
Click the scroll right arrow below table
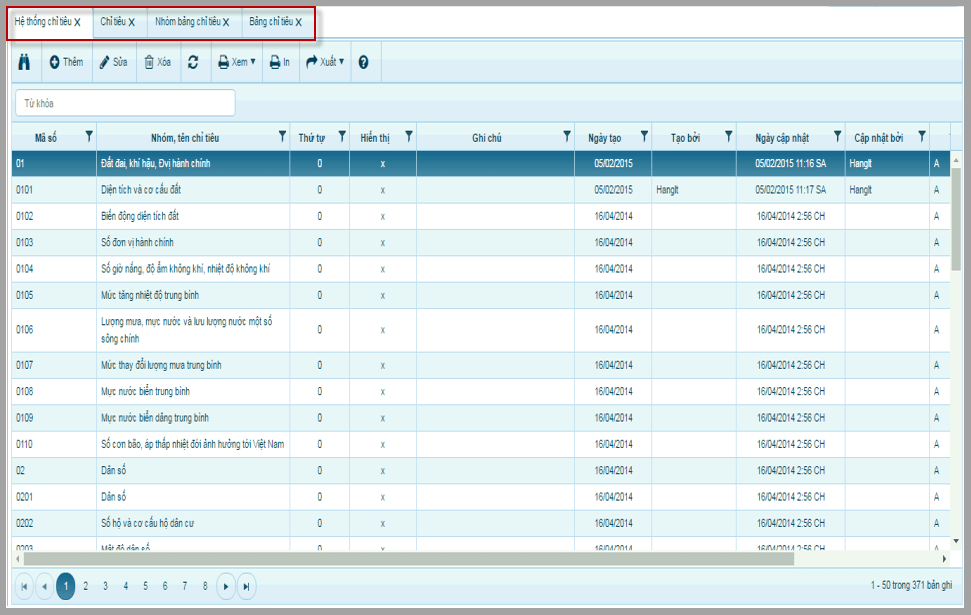(x=944, y=559)
